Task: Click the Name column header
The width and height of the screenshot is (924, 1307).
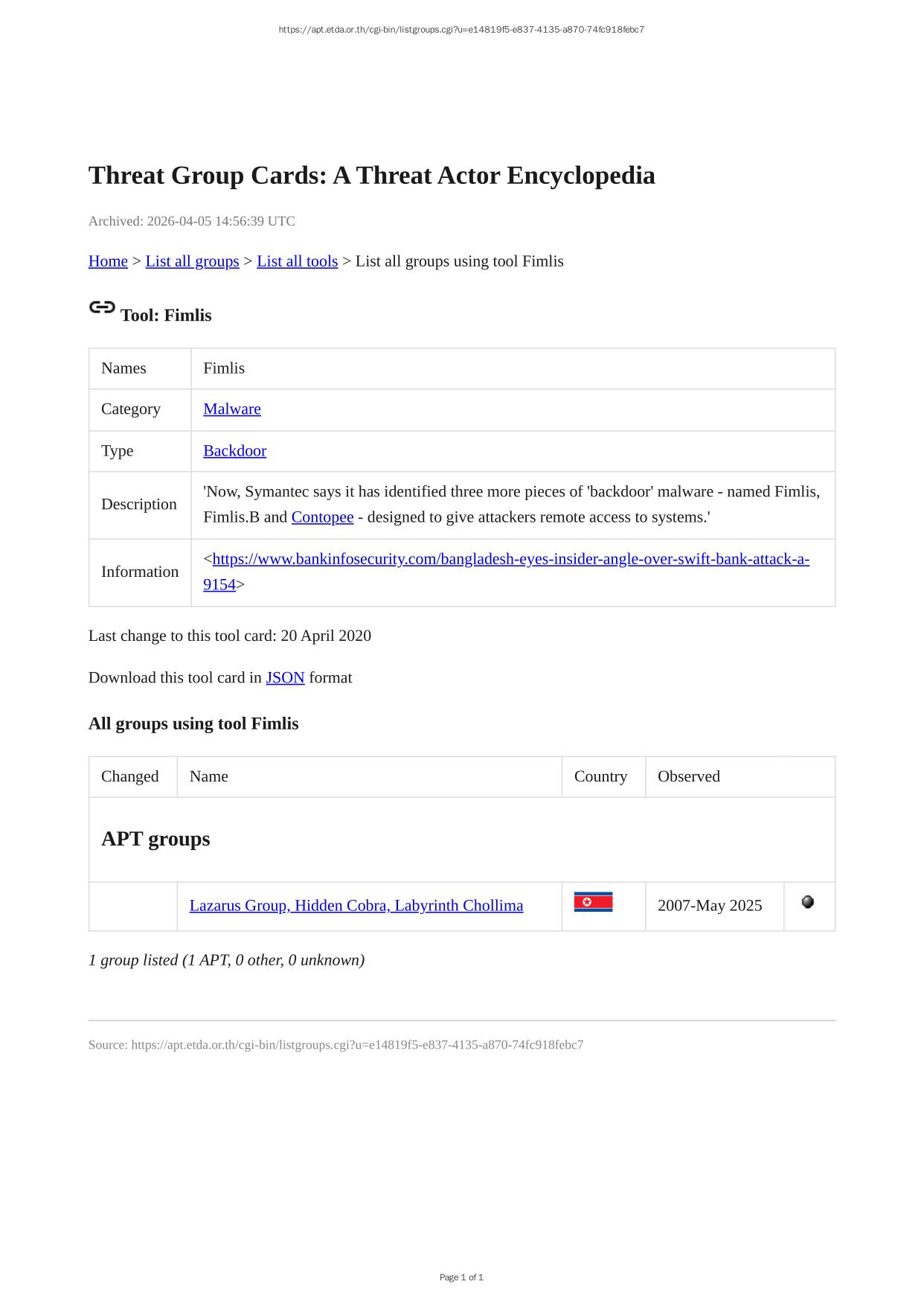Action: 209,776
